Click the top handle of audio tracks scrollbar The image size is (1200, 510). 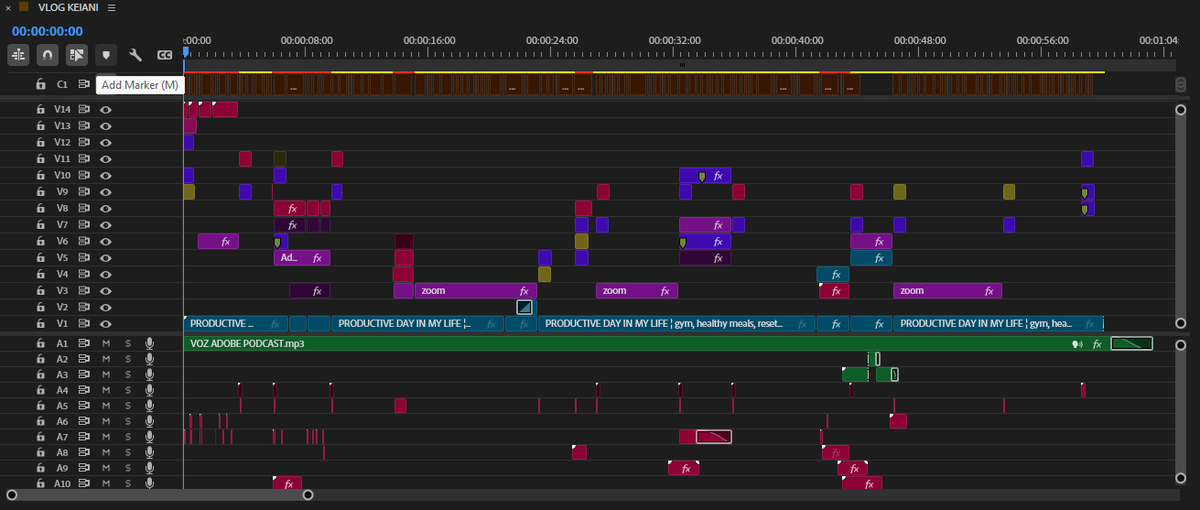click(1181, 345)
